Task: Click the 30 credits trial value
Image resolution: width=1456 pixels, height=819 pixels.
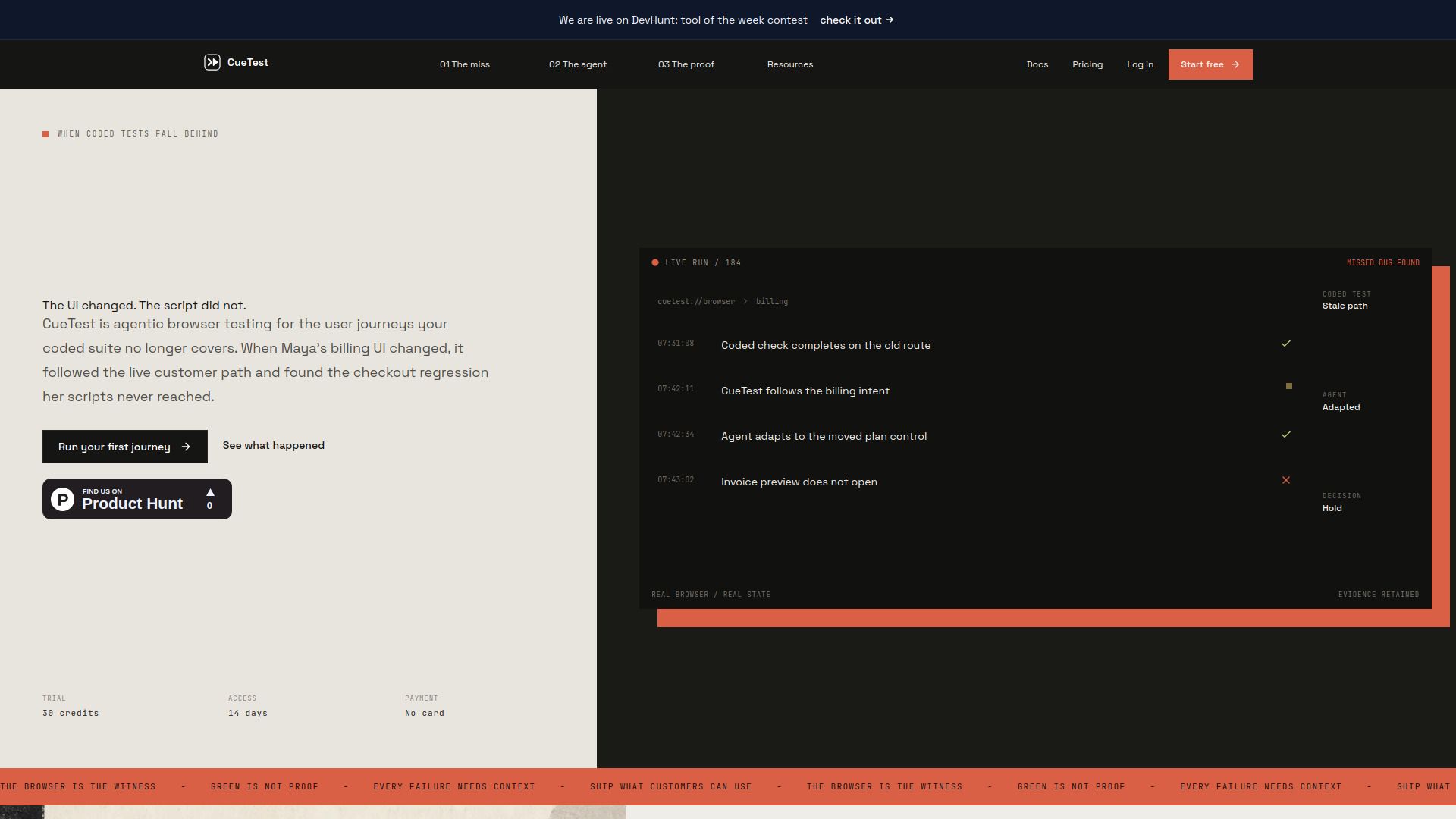Action: pos(71,713)
